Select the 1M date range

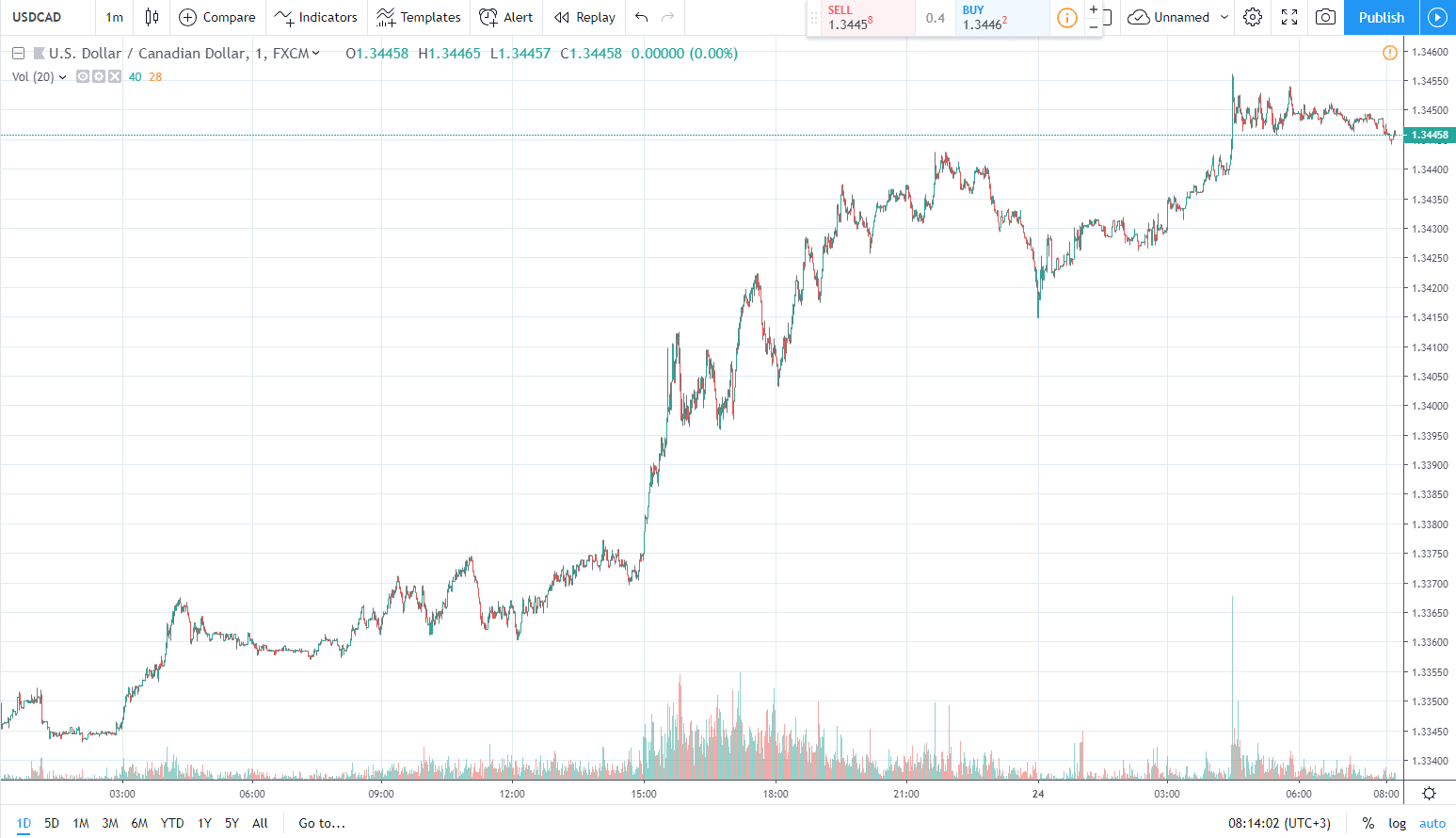coord(81,823)
